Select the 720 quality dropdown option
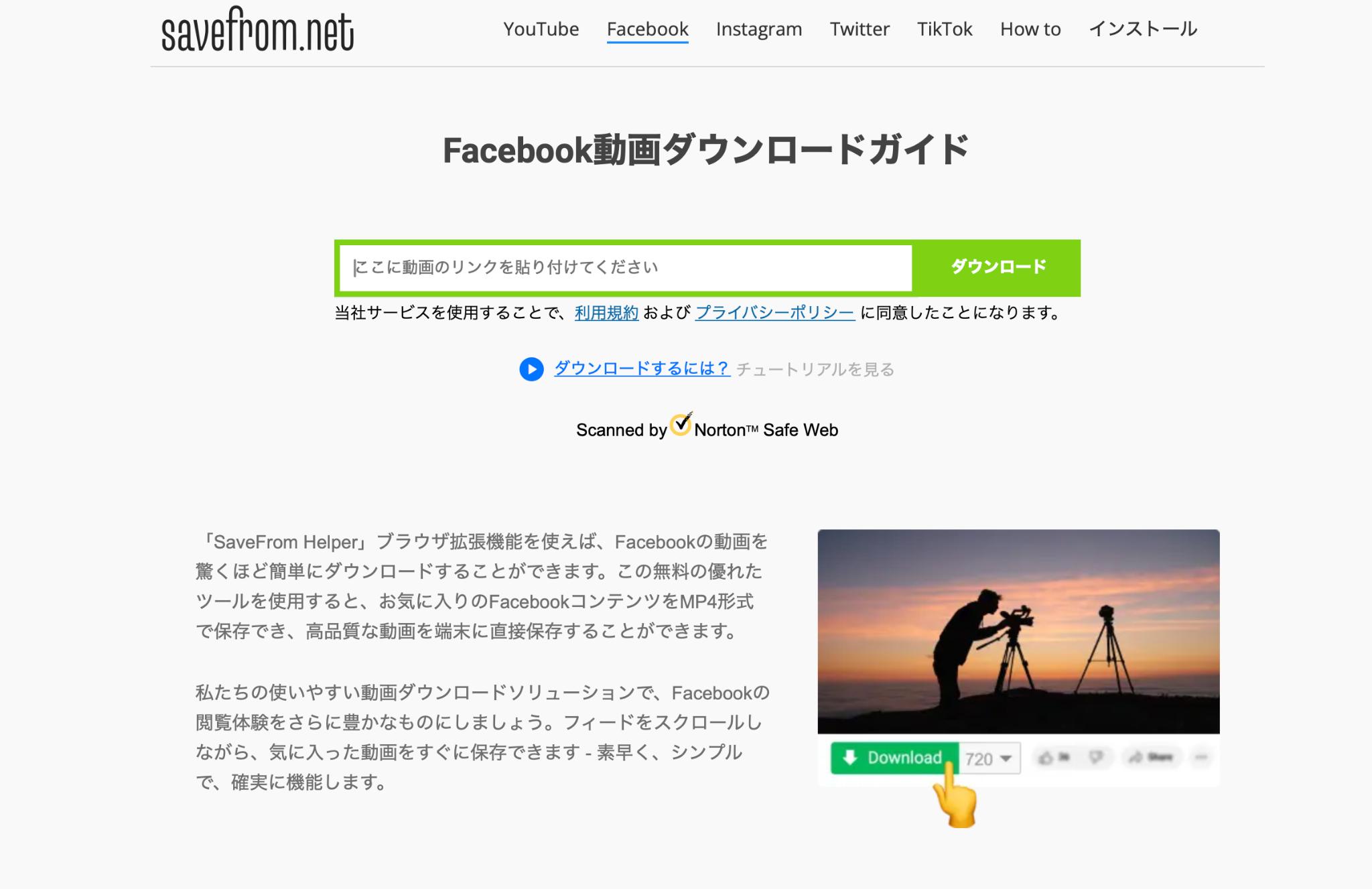The width and height of the screenshot is (1372, 889). (x=988, y=757)
